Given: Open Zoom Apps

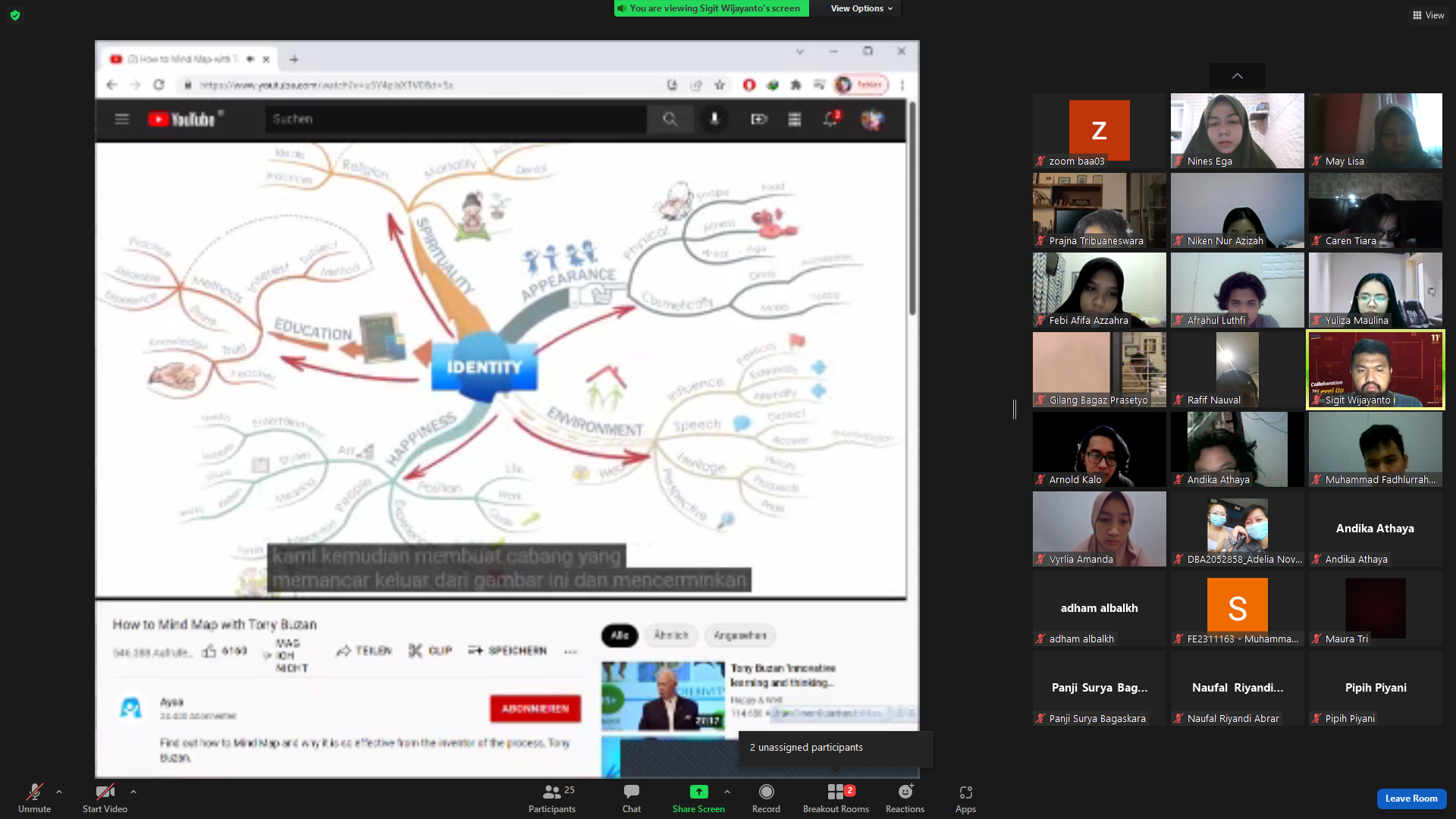Looking at the screenshot, I should (965, 798).
